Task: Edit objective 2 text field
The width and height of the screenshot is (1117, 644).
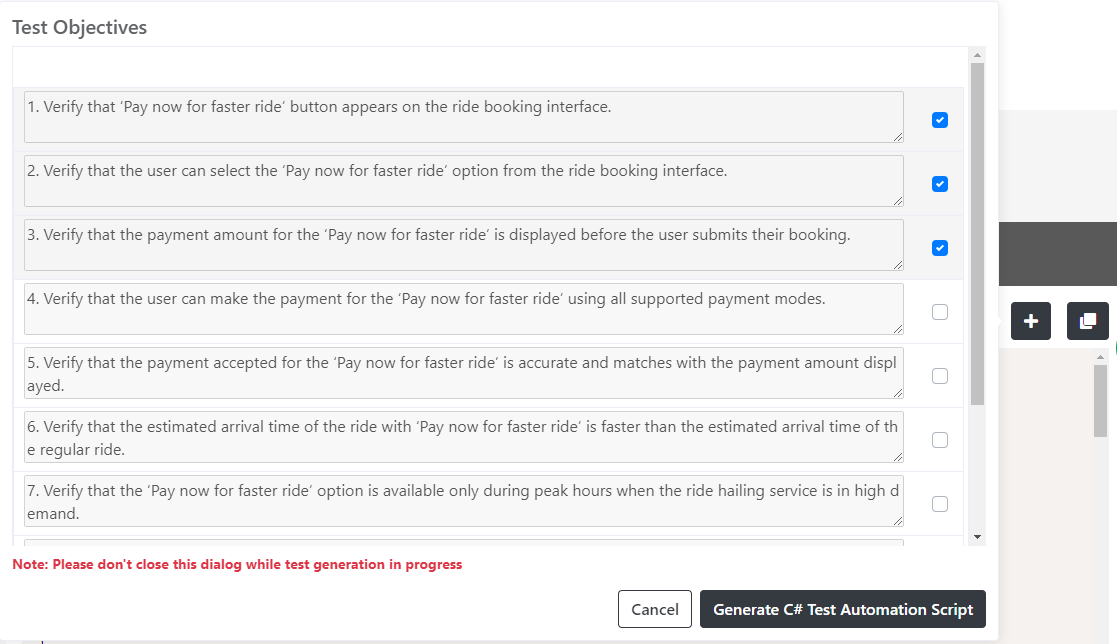Action: click(x=464, y=181)
